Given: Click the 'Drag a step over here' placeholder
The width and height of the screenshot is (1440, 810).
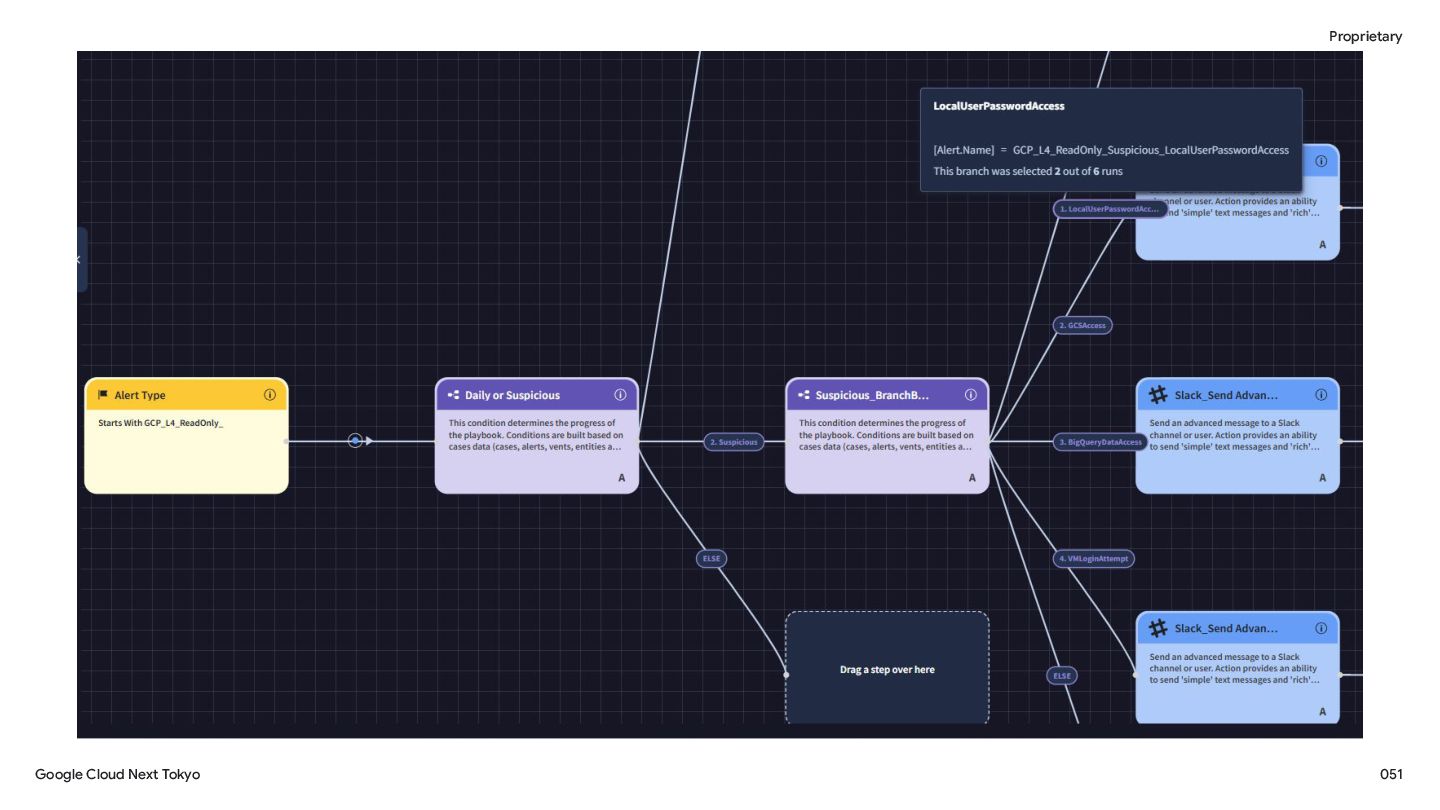Looking at the screenshot, I should [887, 669].
